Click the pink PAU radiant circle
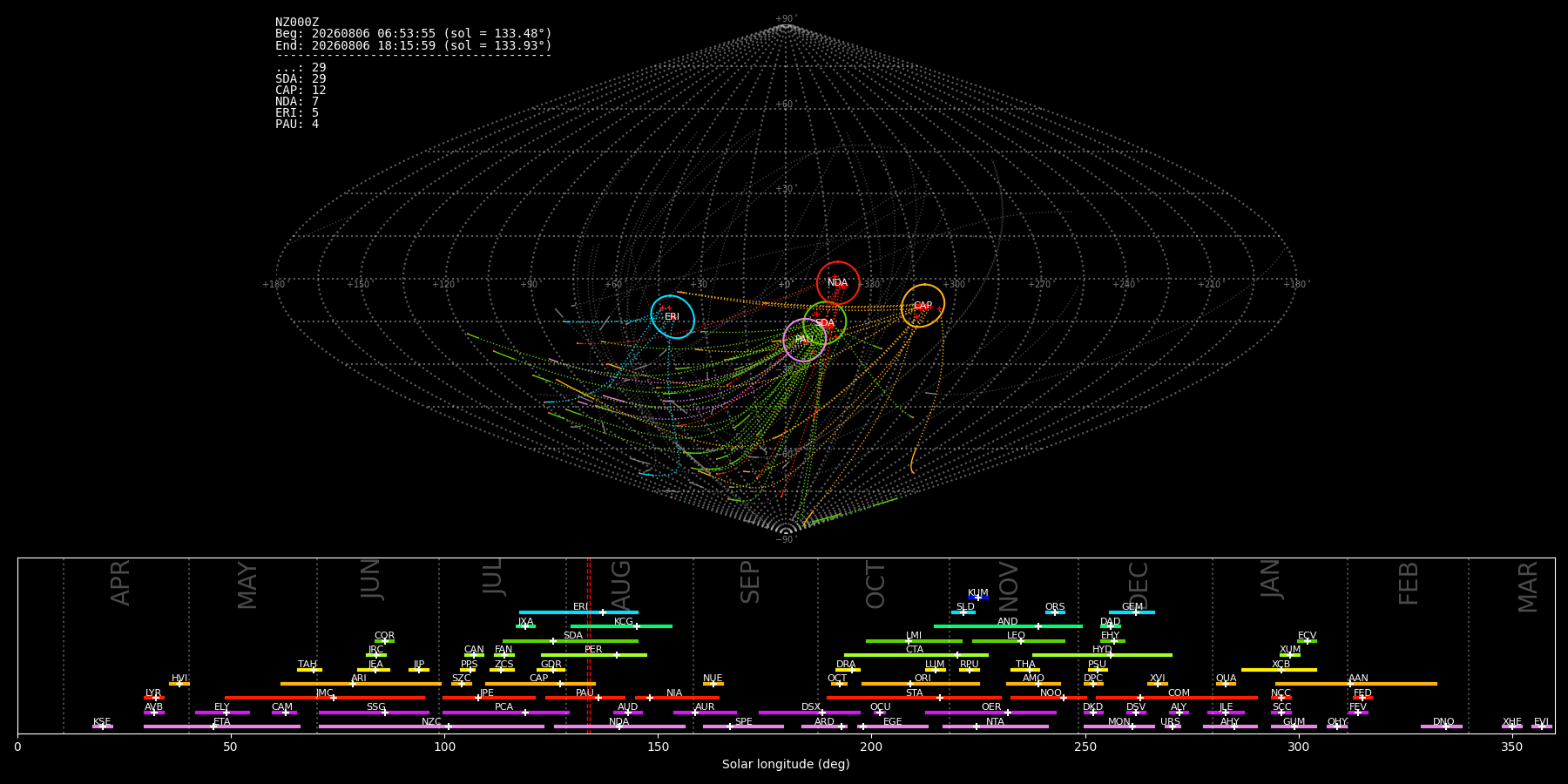This screenshot has width=1568, height=784. point(804,340)
